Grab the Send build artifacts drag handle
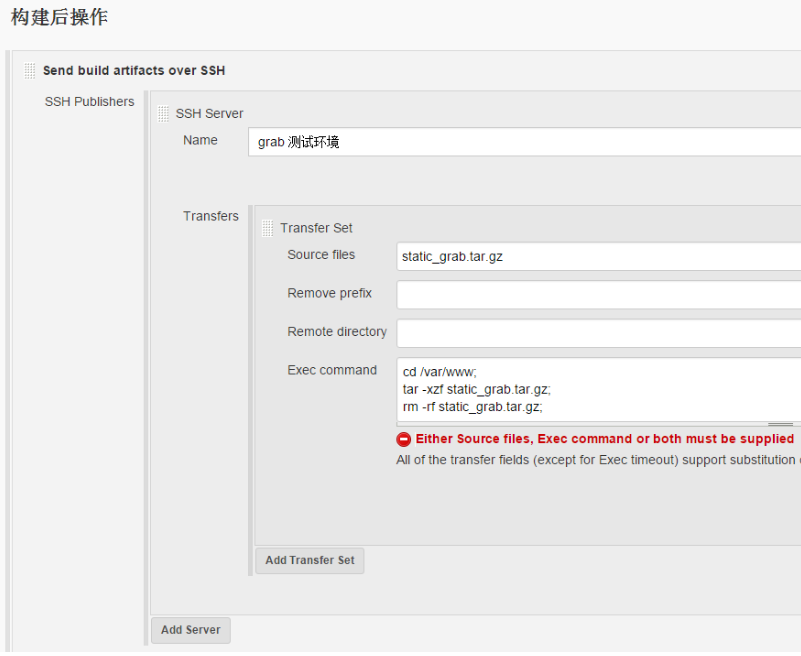The width and height of the screenshot is (801, 656). coord(30,71)
